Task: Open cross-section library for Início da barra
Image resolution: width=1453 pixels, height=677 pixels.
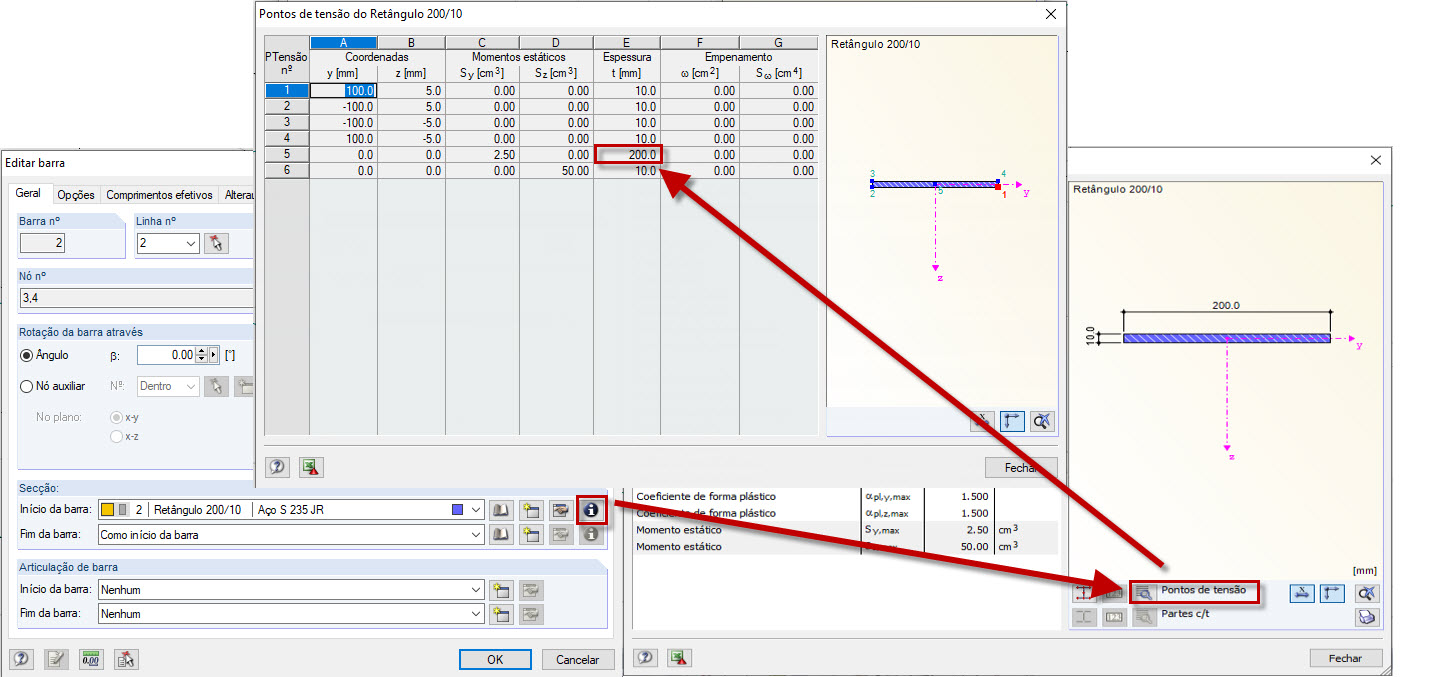Action: (x=502, y=510)
